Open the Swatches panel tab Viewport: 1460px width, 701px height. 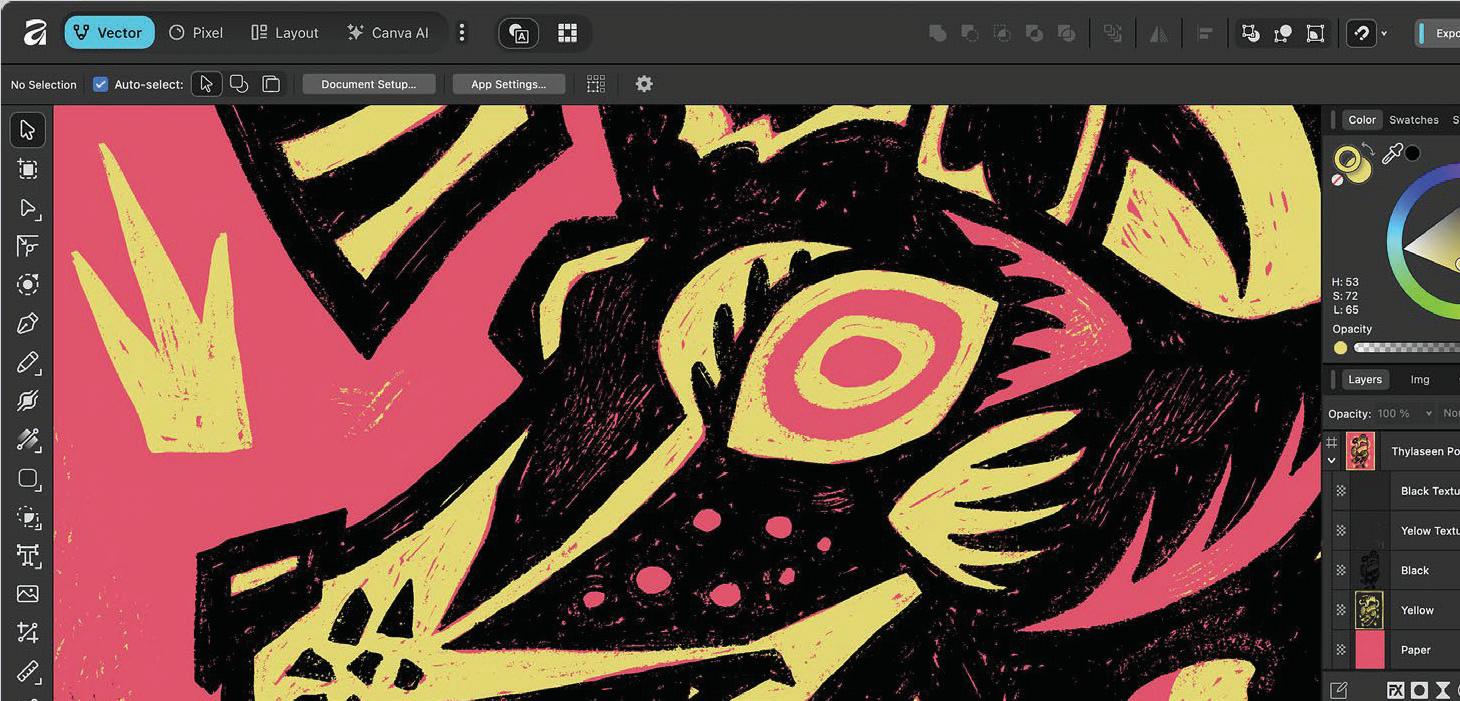(x=1414, y=120)
